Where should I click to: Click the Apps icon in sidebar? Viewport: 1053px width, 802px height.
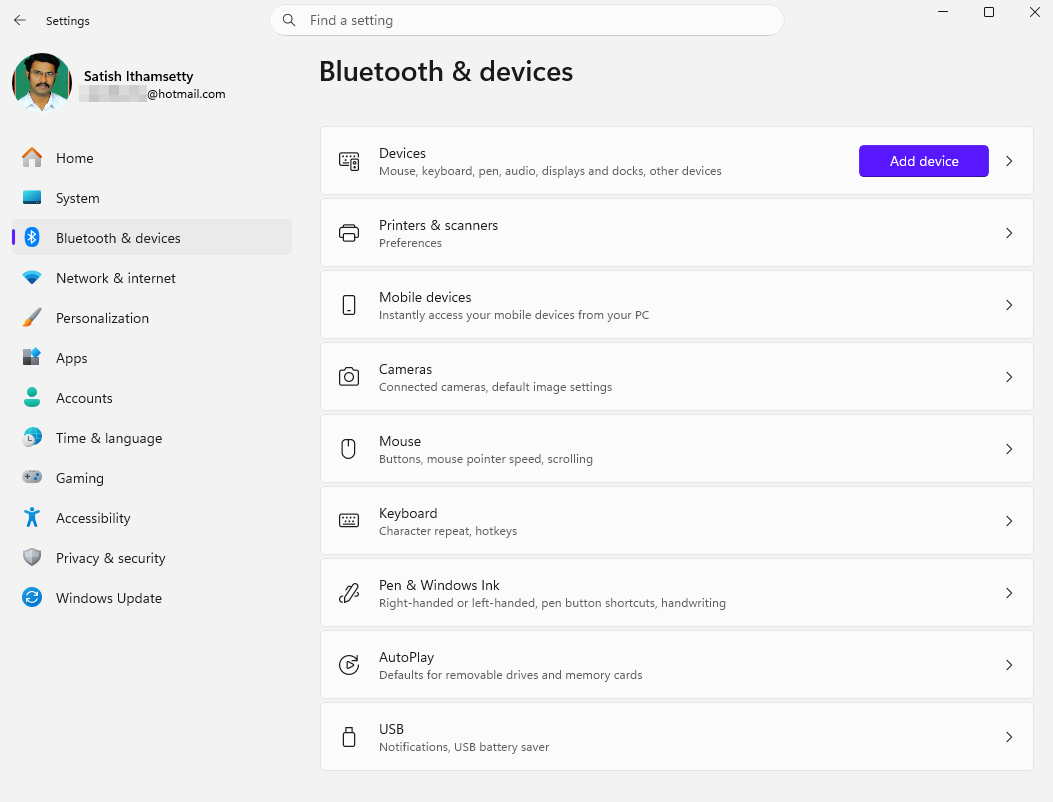pyautogui.click(x=32, y=357)
